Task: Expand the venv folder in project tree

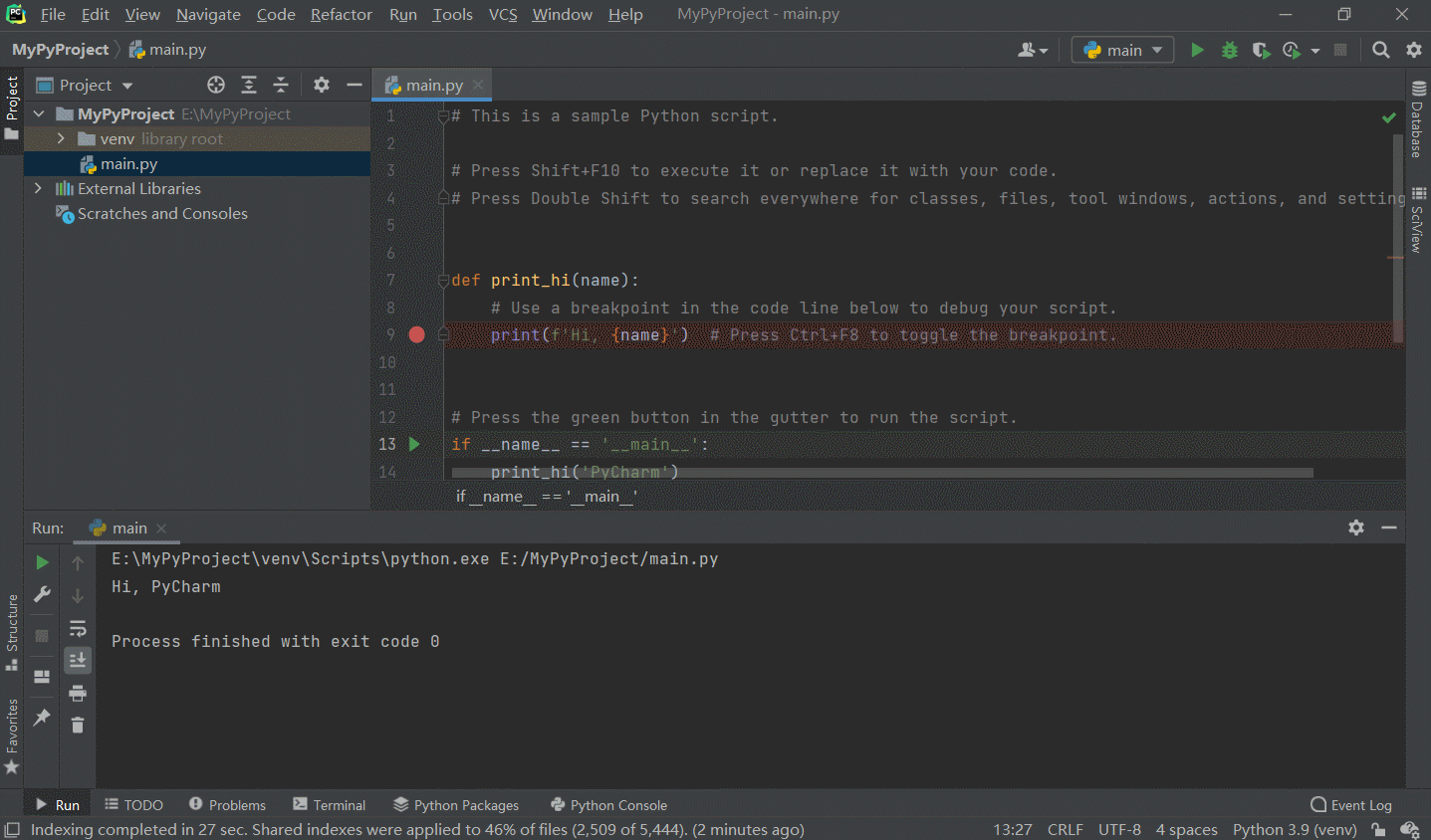Action: pyautogui.click(x=61, y=138)
